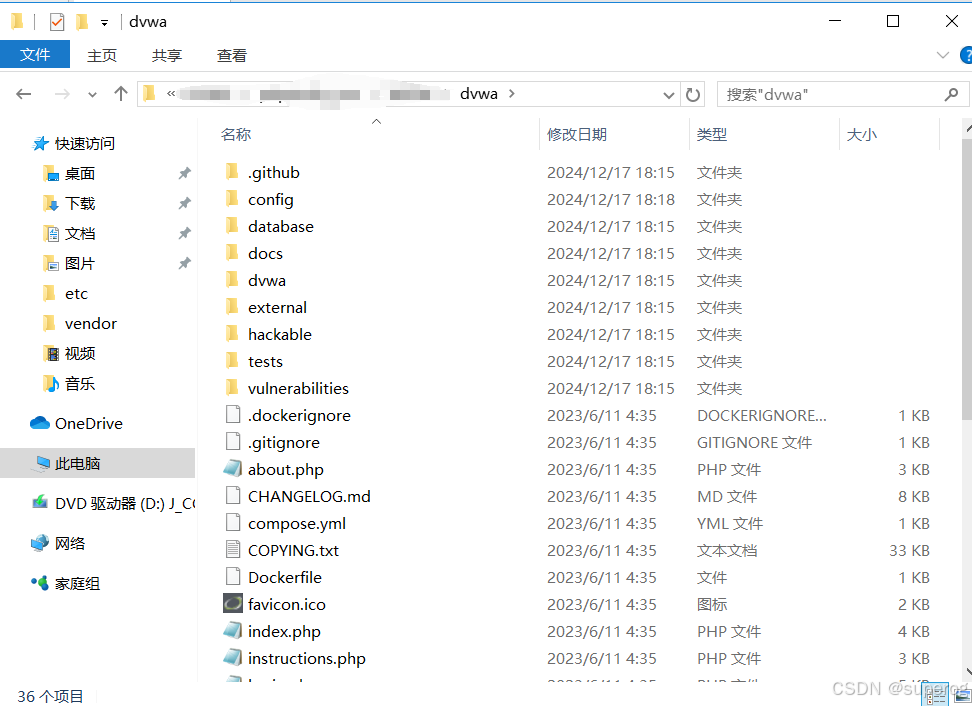Open the 文件 menu tab

(35, 55)
